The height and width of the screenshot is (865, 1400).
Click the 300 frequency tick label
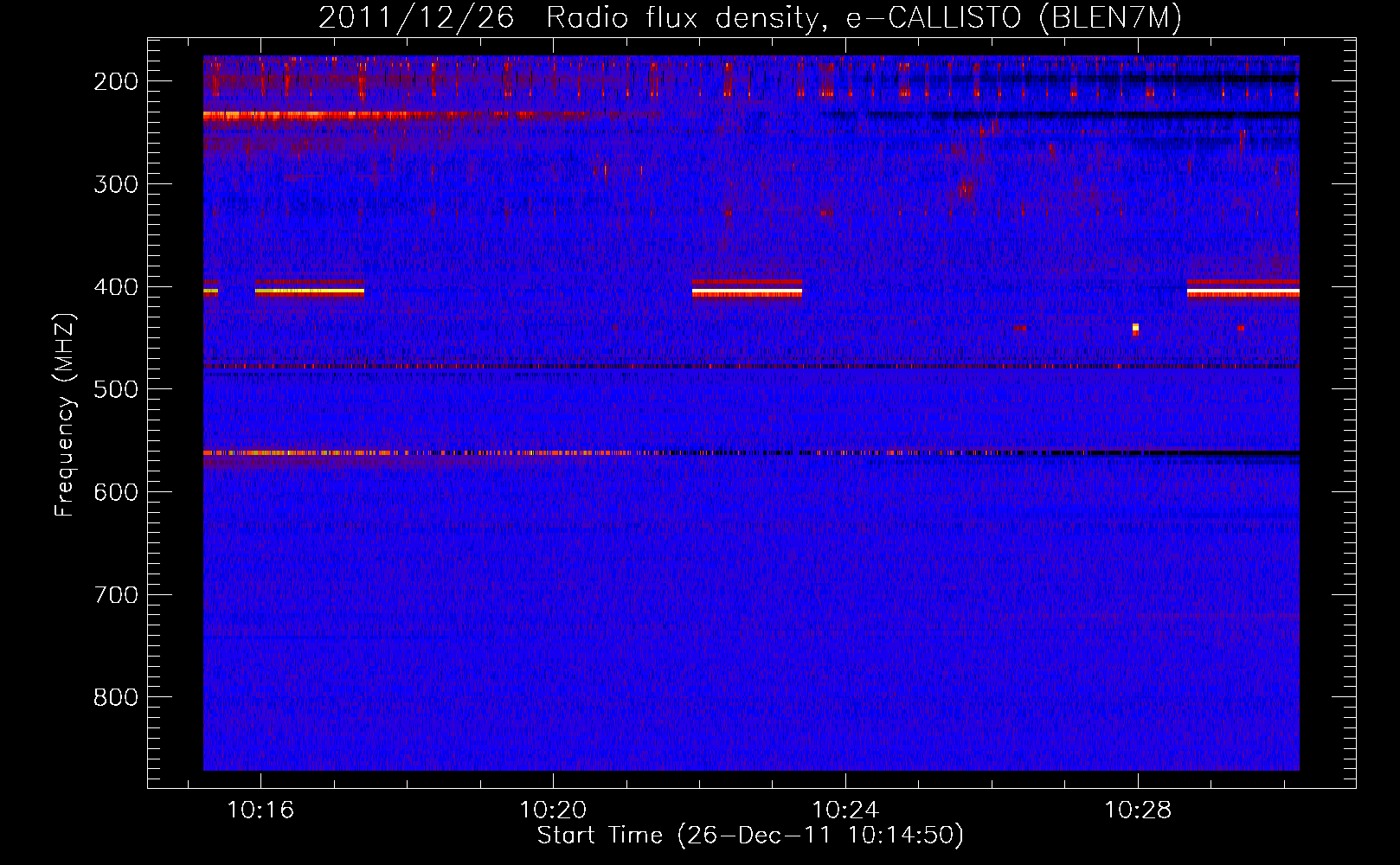point(116,184)
